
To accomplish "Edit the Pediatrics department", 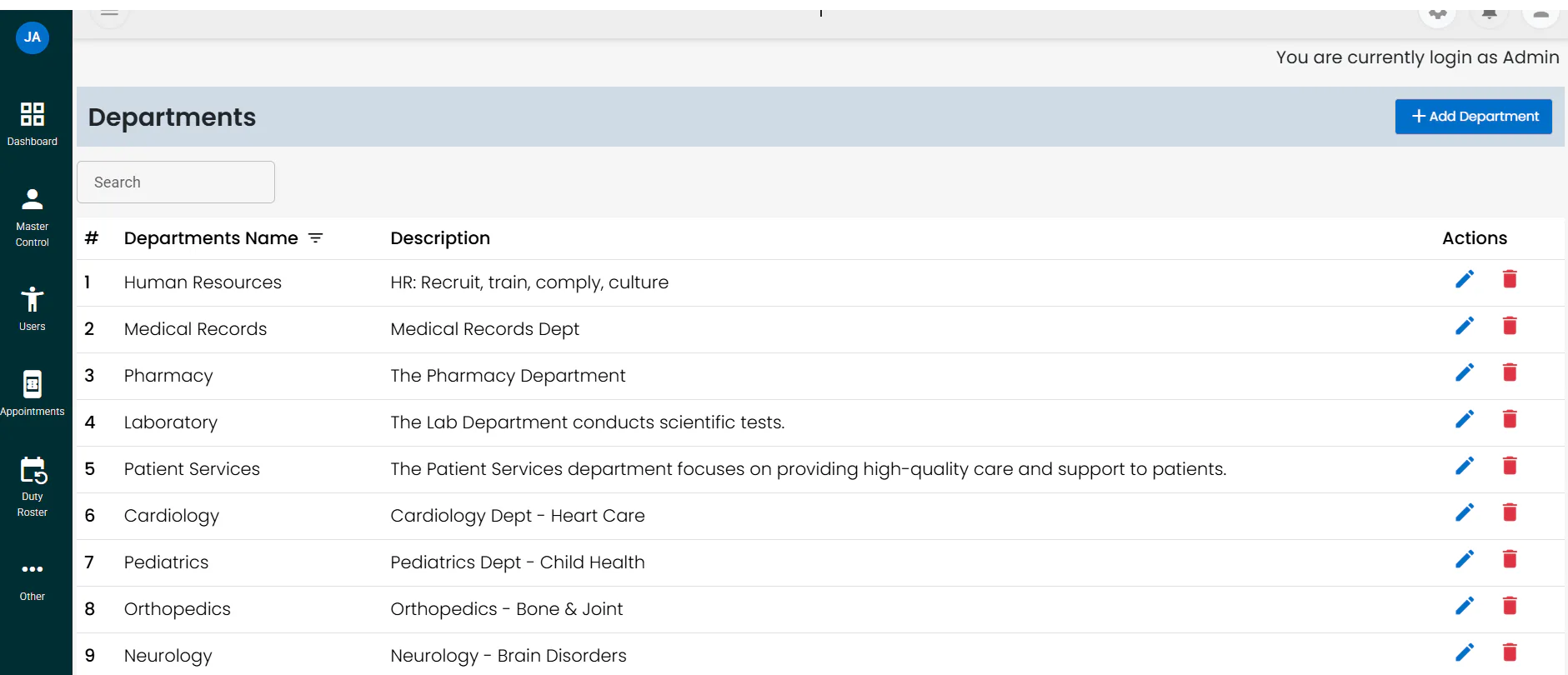I will [1465, 559].
